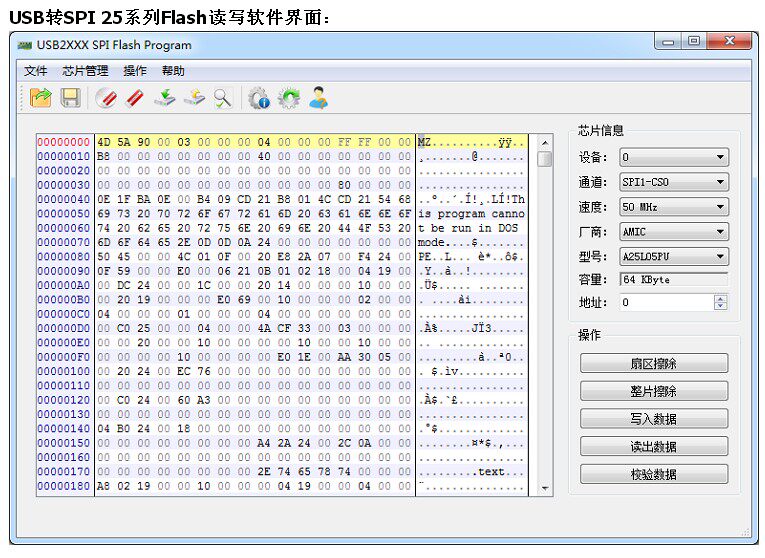
Task: Click the 整片擦除 button
Action: [654, 392]
